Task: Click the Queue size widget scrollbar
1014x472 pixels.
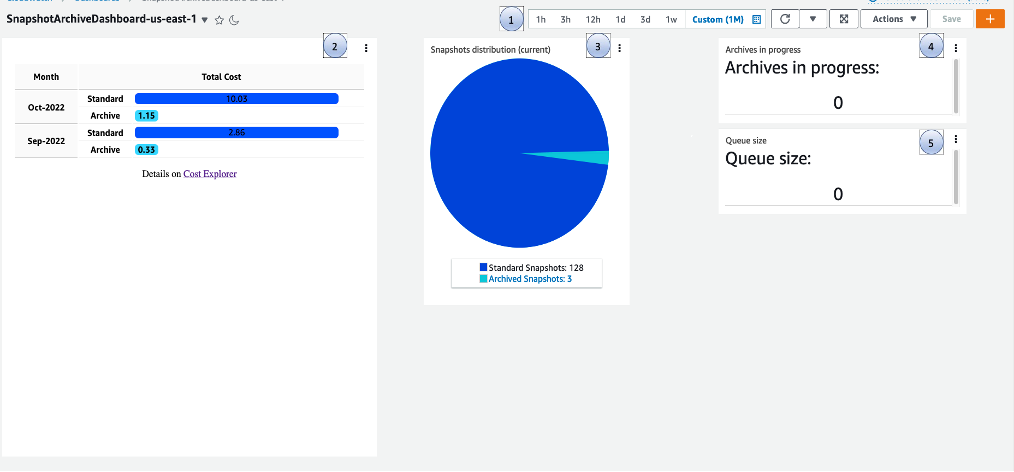Action: pos(956,177)
